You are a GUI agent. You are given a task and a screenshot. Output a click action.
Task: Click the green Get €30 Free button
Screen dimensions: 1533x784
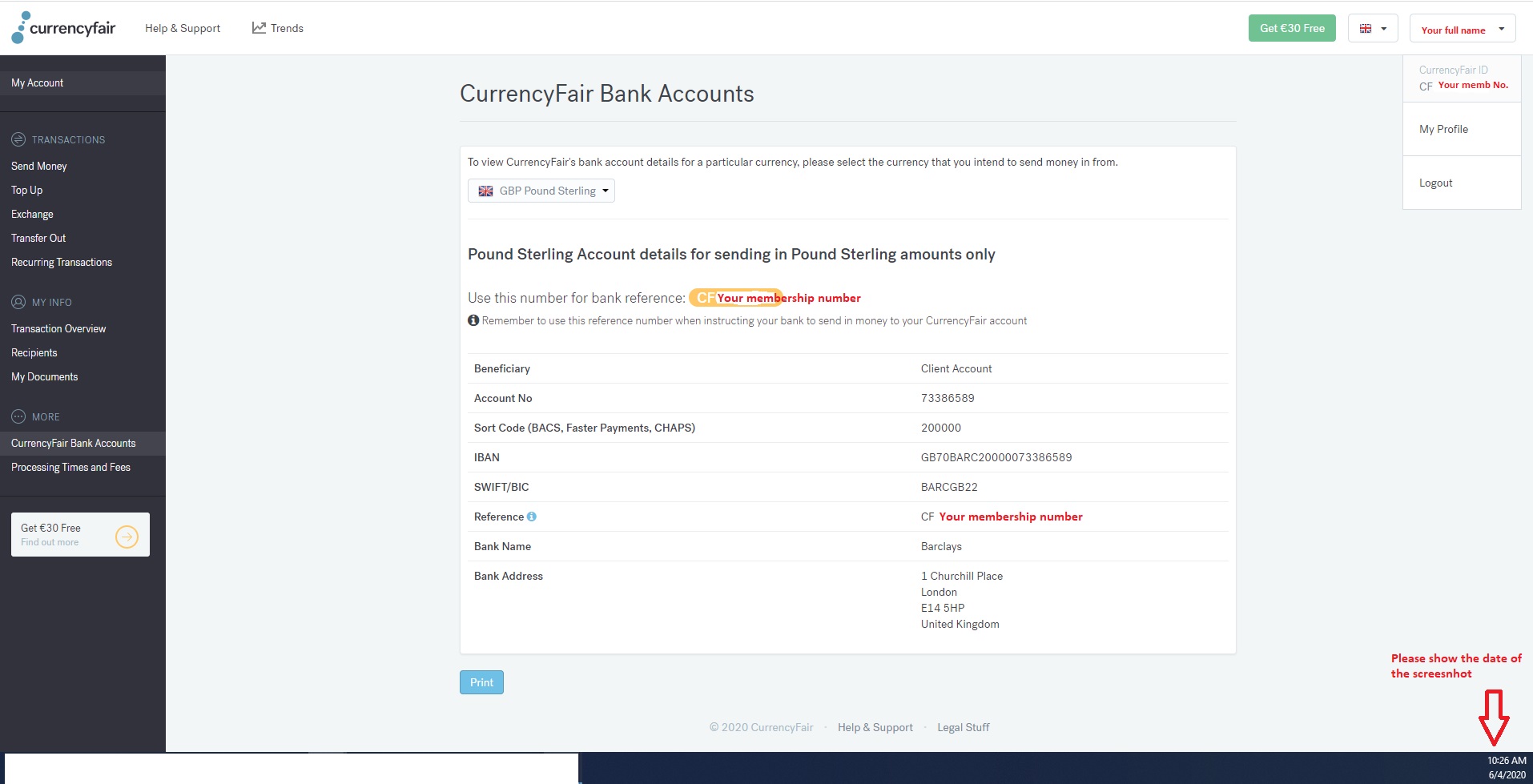point(1292,28)
